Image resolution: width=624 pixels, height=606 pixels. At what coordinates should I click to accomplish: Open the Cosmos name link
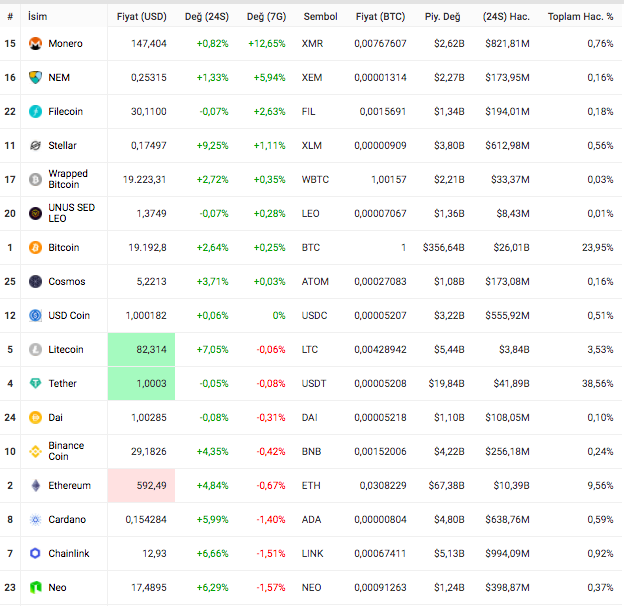coord(67,281)
